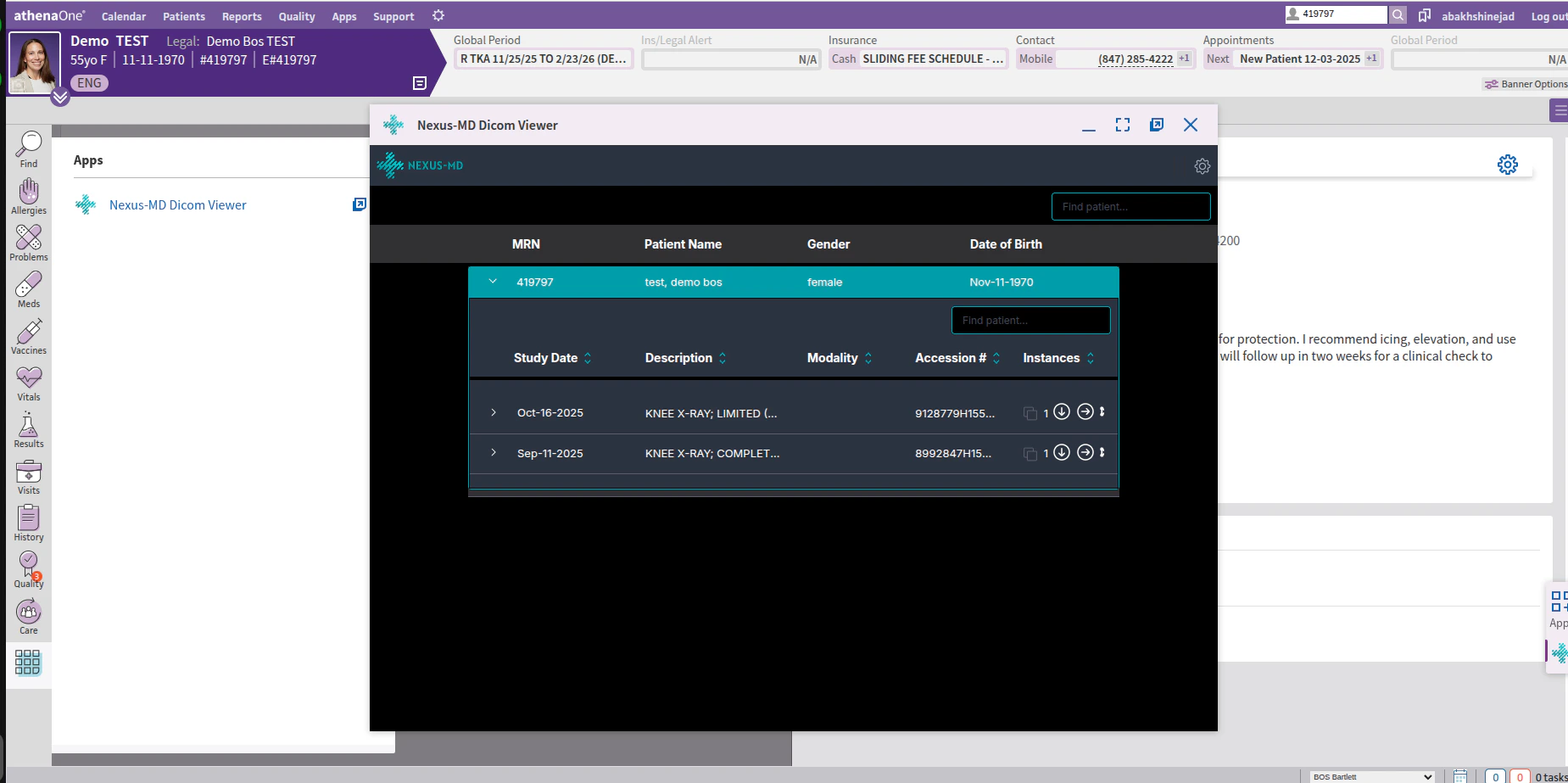Image resolution: width=1568 pixels, height=783 pixels.
Task: Log out of athenaOne
Action: coord(1548,16)
